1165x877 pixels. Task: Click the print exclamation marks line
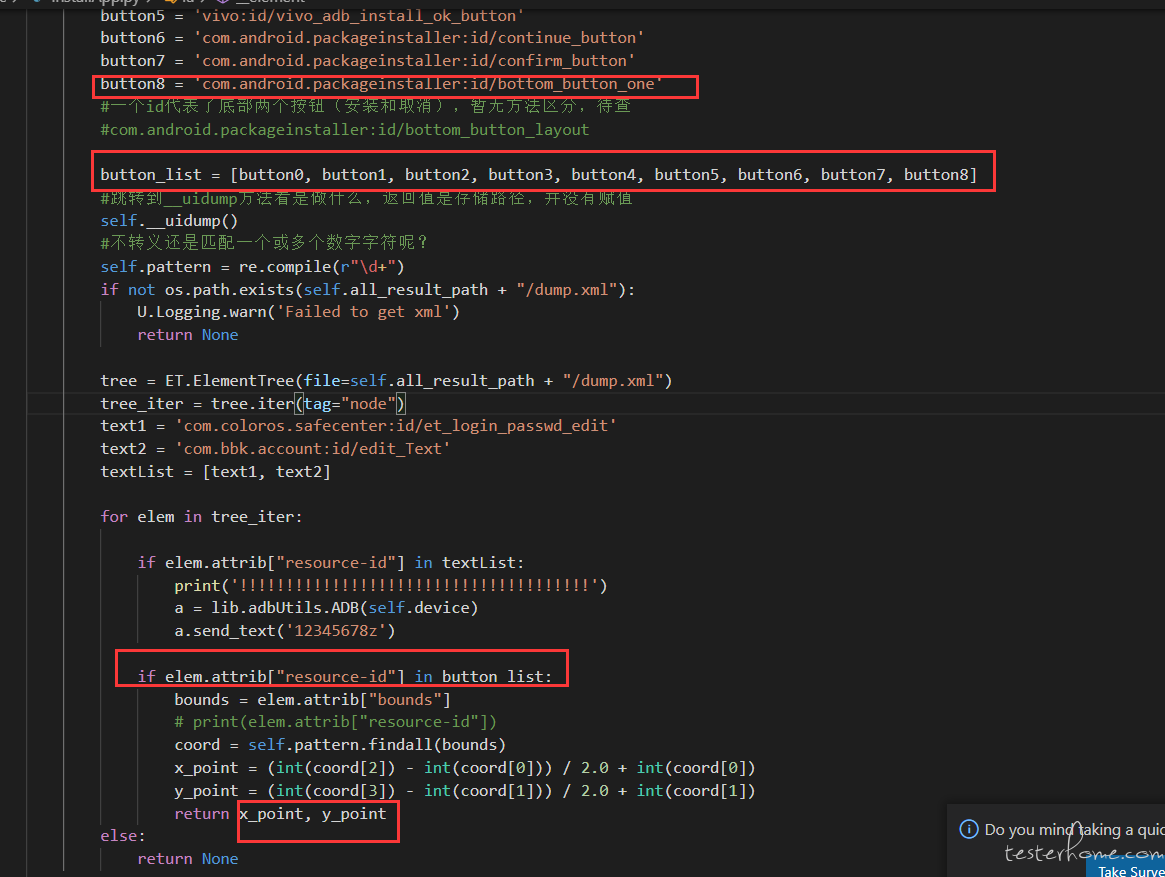pos(391,586)
